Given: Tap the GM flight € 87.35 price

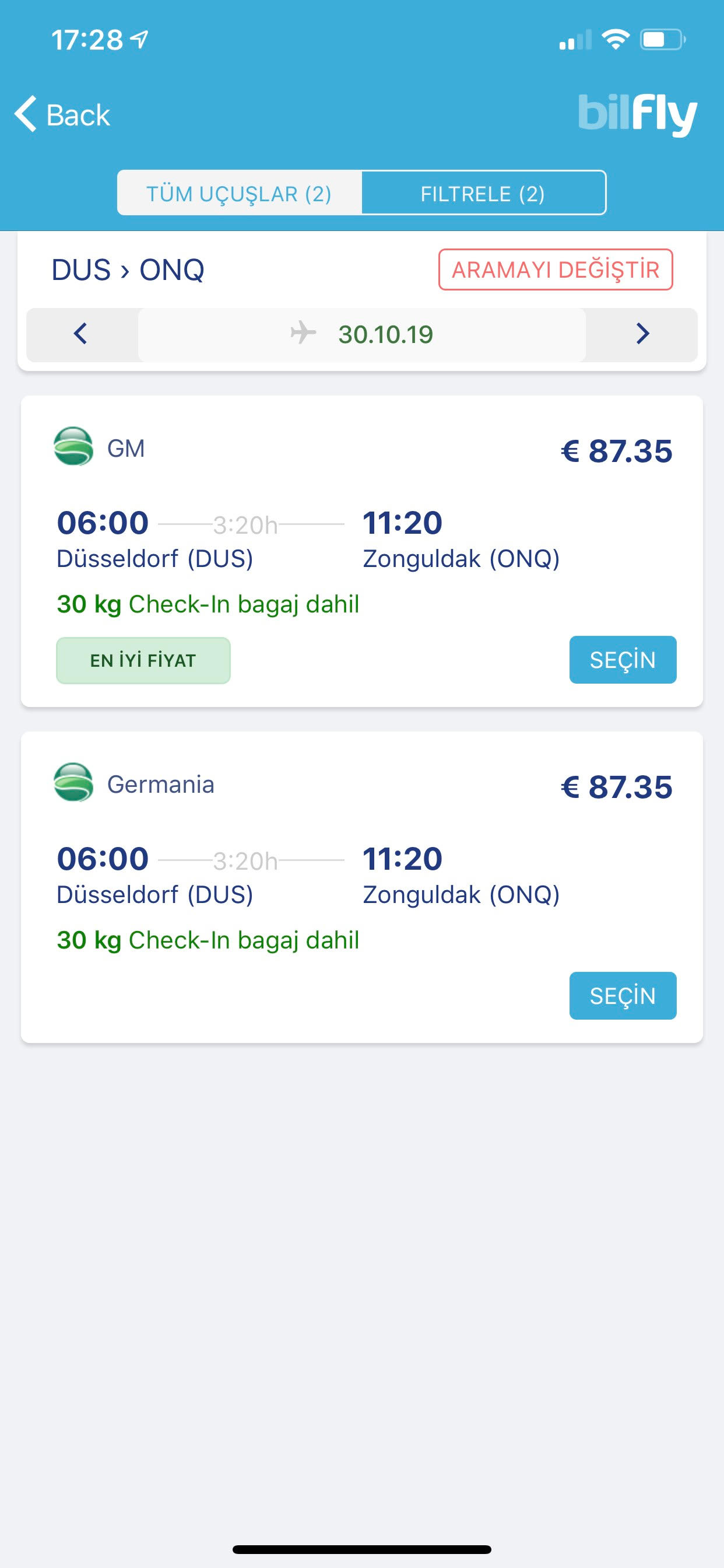Looking at the screenshot, I should coord(616,451).
